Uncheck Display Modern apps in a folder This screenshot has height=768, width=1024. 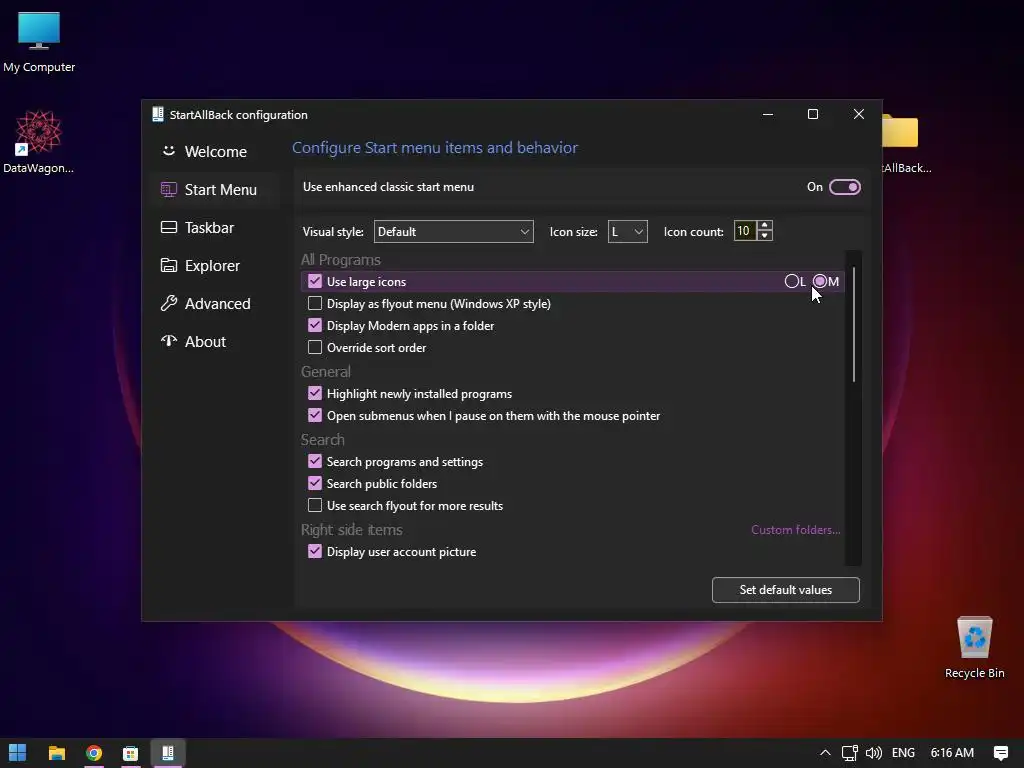pyautogui.click(x=315, y=325)
